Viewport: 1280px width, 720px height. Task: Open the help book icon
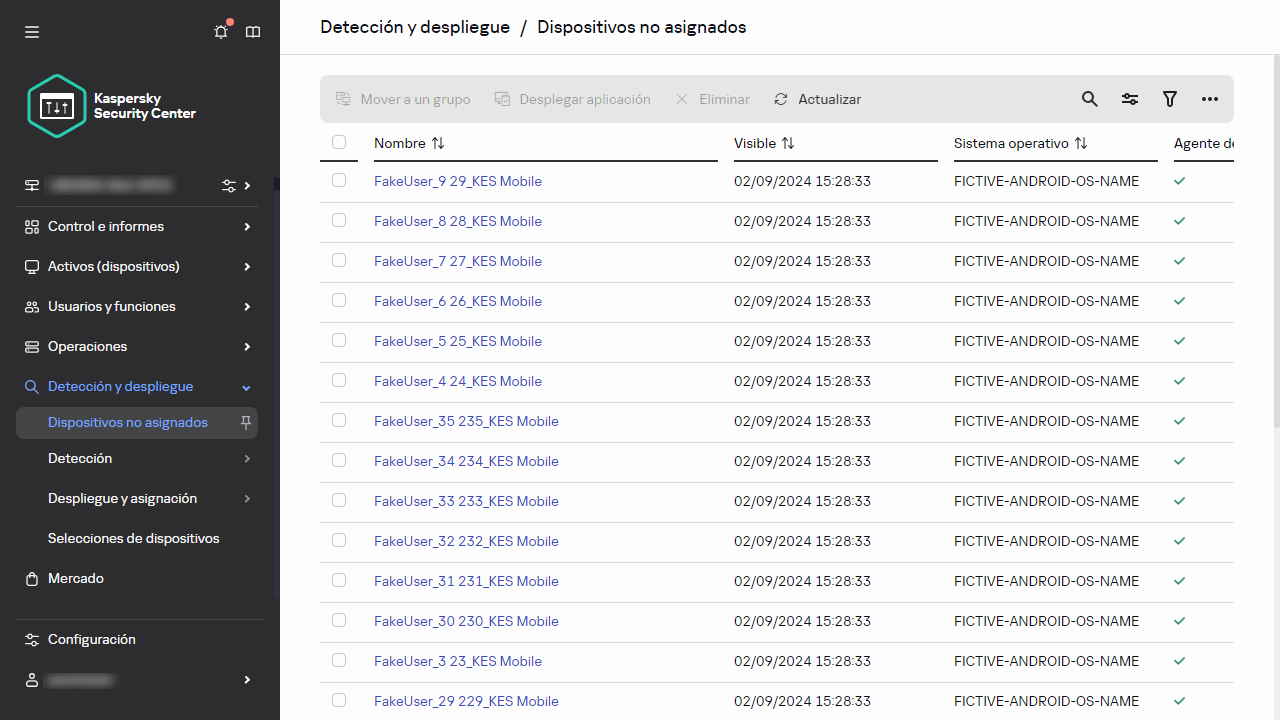coord(253,32)
